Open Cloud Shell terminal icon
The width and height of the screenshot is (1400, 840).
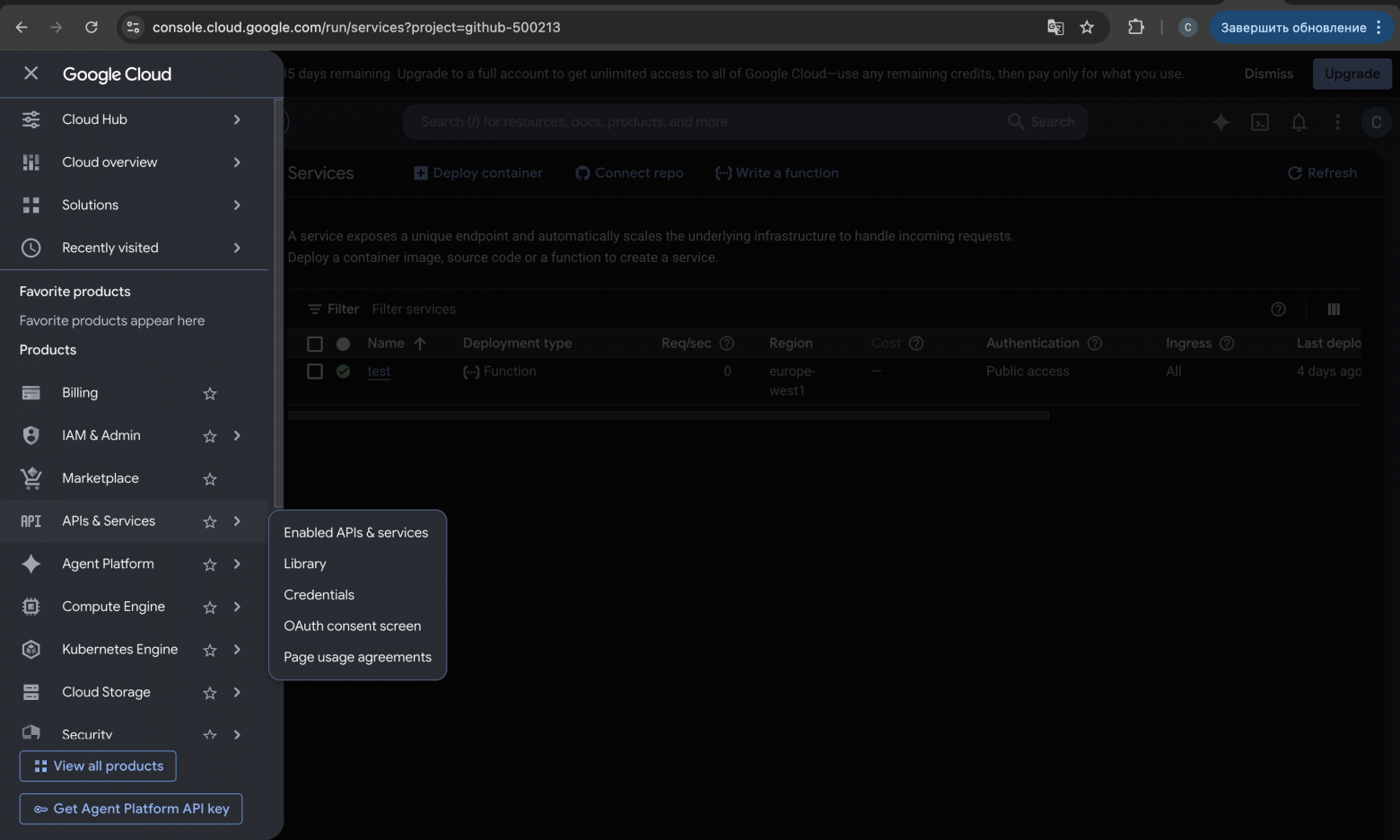tap(1260, 122)
